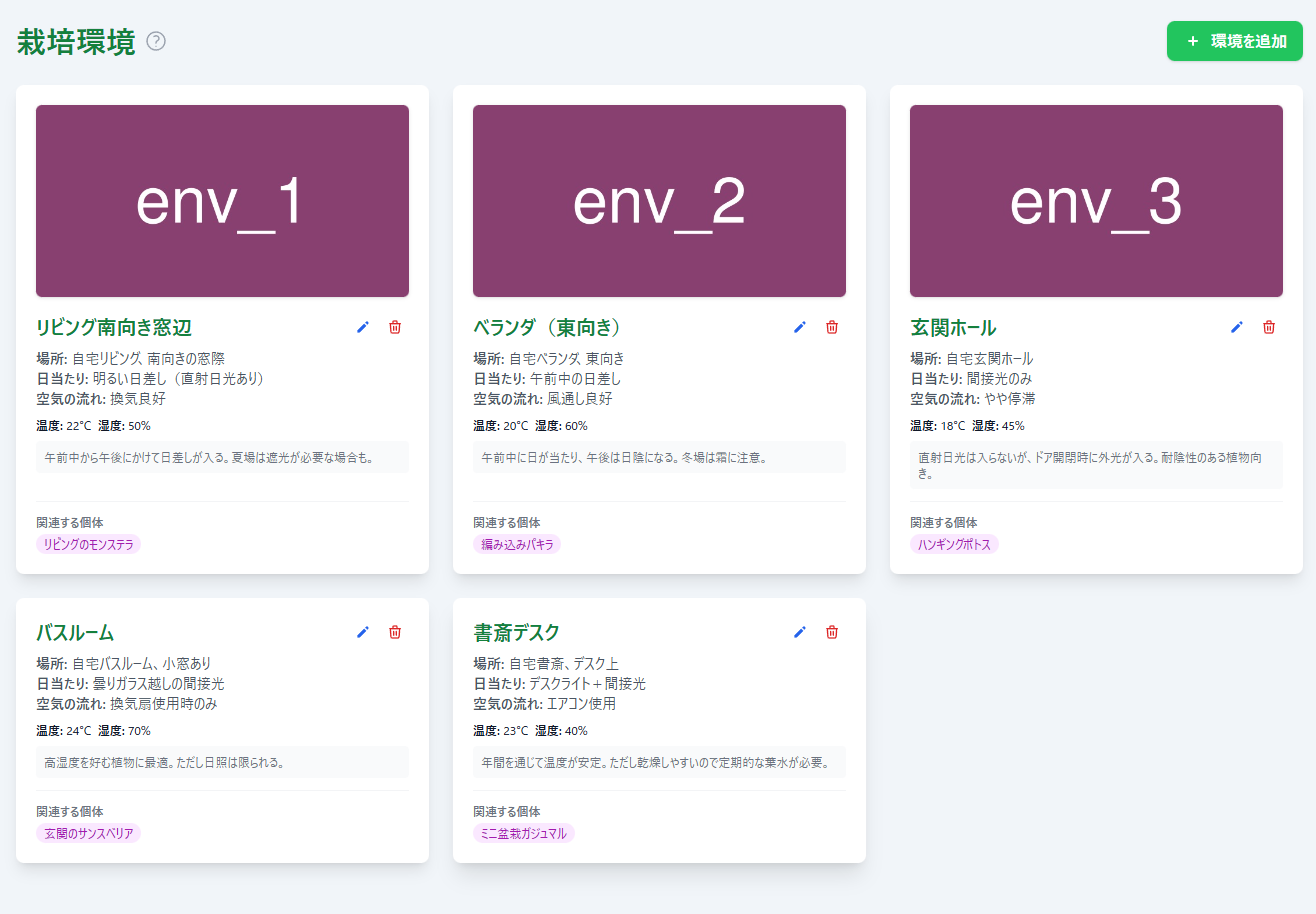Open the 編み込みパキラ plant tag
The width and height of the screenshot is (1316, 914).
517,544
